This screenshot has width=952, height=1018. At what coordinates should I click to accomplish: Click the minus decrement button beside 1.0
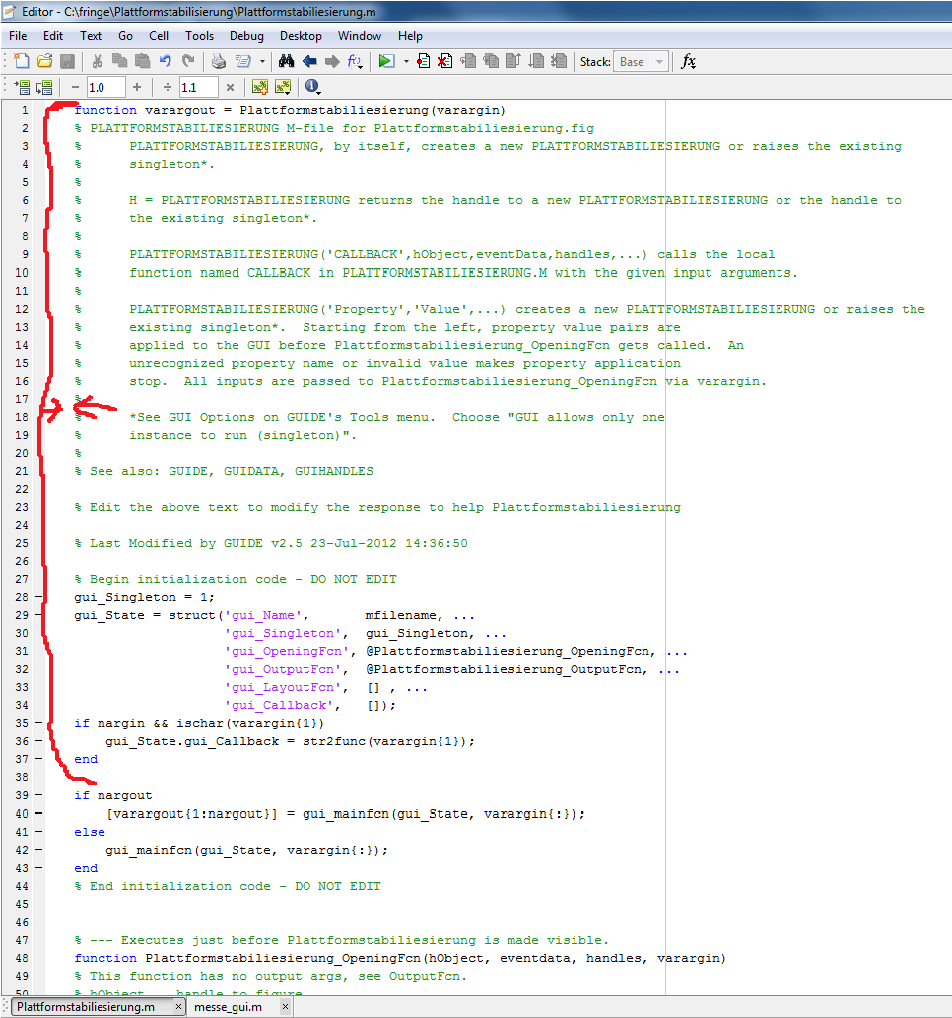pyautogui.click(x=75, y=88)
